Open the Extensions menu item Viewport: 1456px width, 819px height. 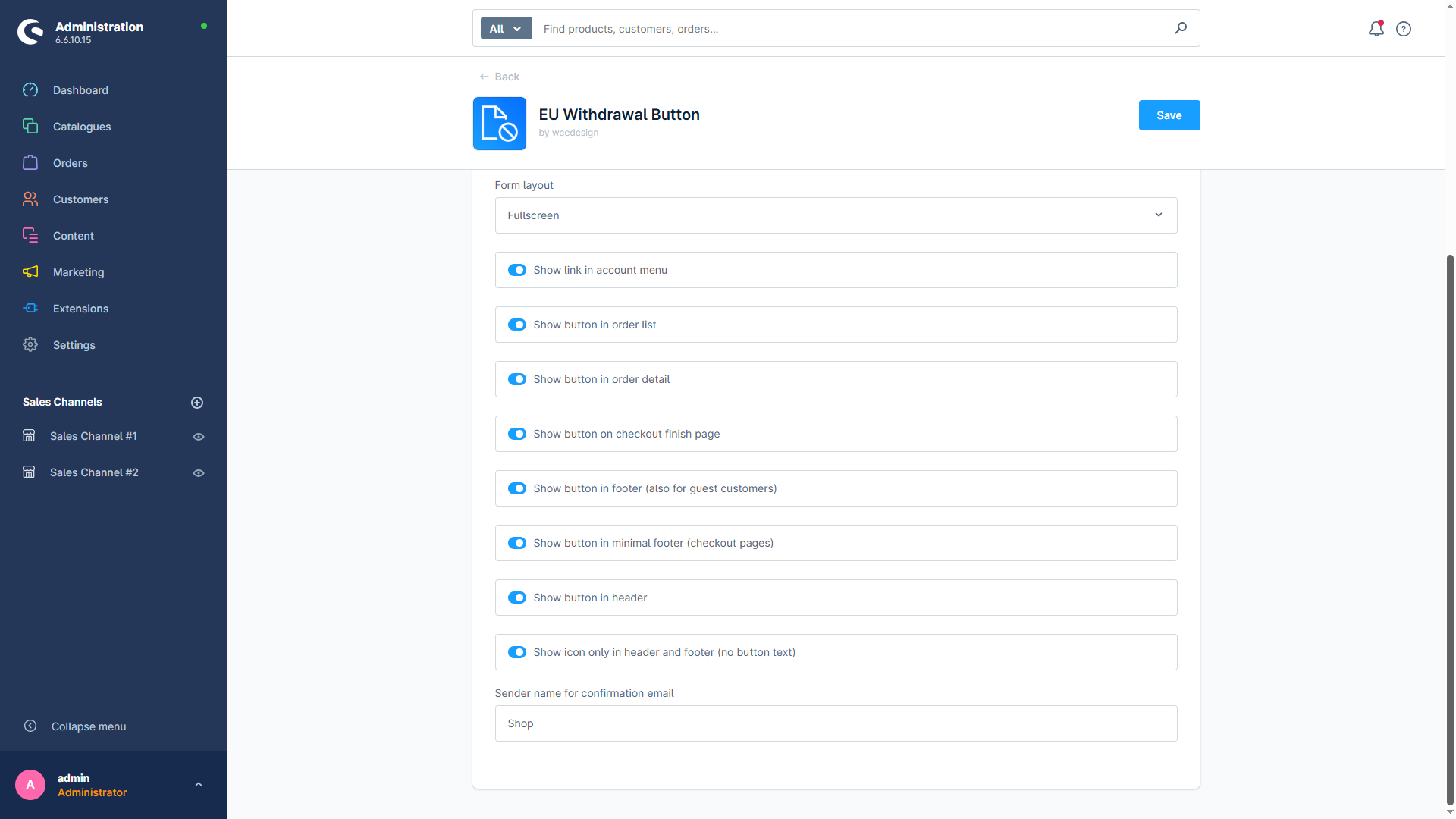80,309
